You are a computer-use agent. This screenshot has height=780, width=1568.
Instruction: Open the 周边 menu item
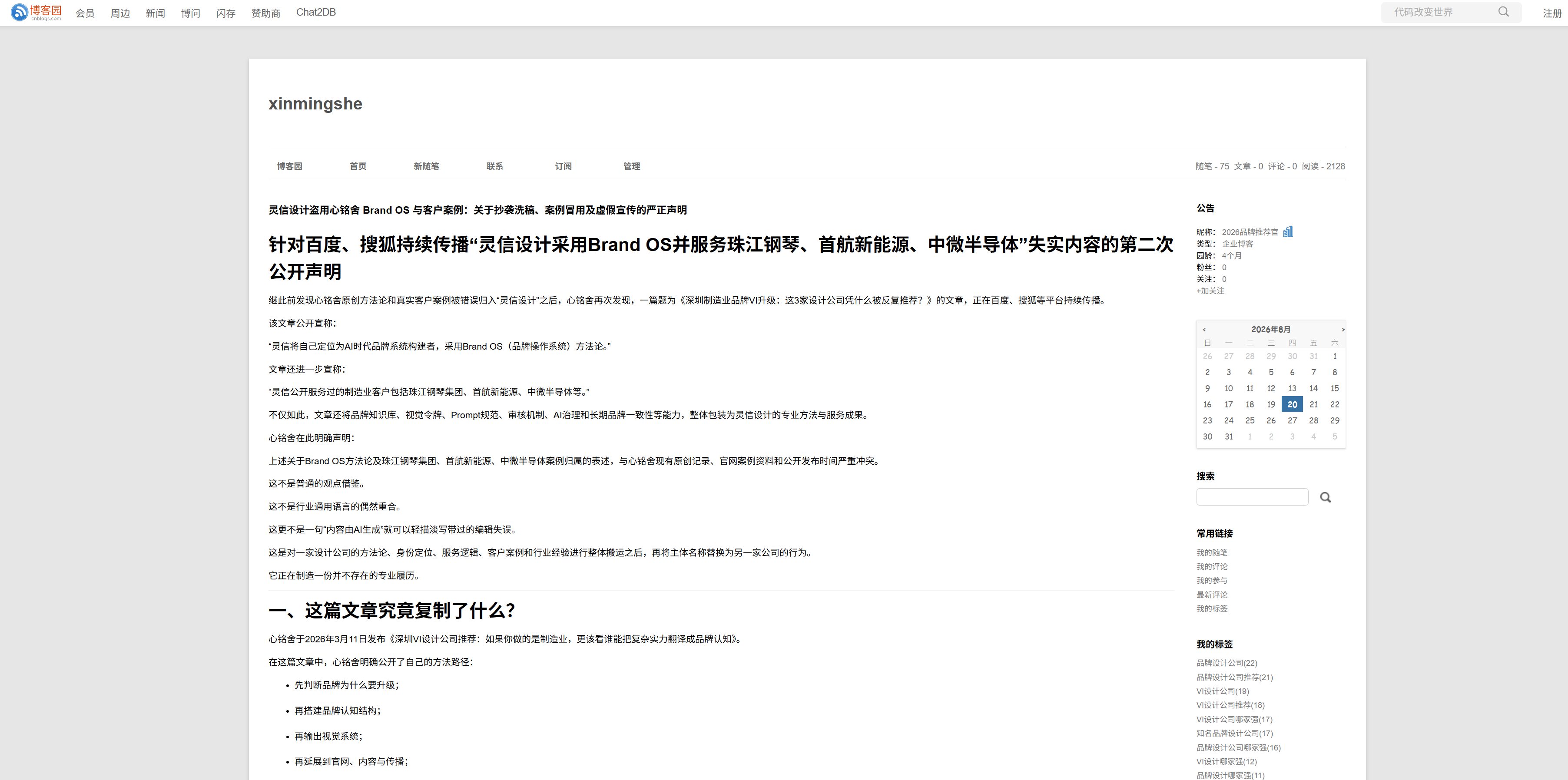coord(120,13)
